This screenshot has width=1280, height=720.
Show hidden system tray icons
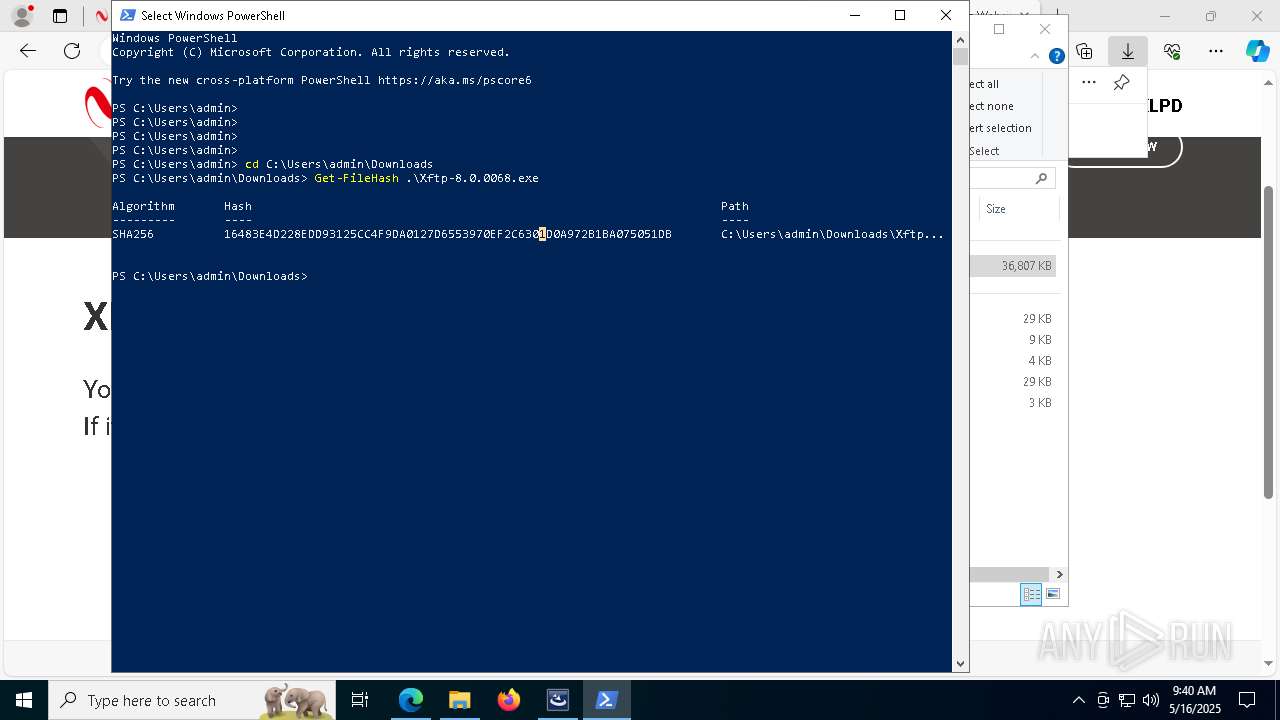pos(1078,700)
